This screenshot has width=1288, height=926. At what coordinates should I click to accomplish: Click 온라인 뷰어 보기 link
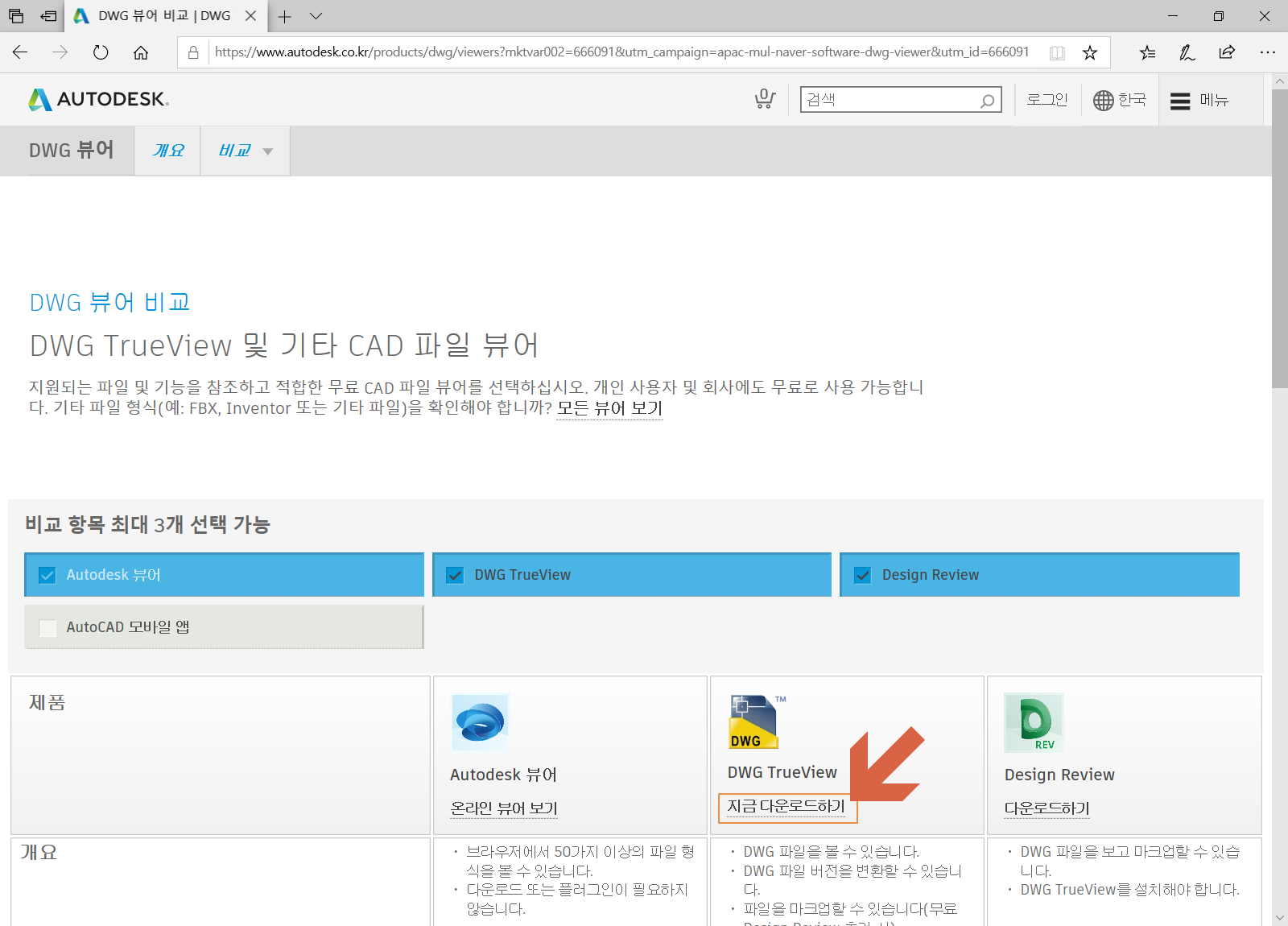coord(504,808)
